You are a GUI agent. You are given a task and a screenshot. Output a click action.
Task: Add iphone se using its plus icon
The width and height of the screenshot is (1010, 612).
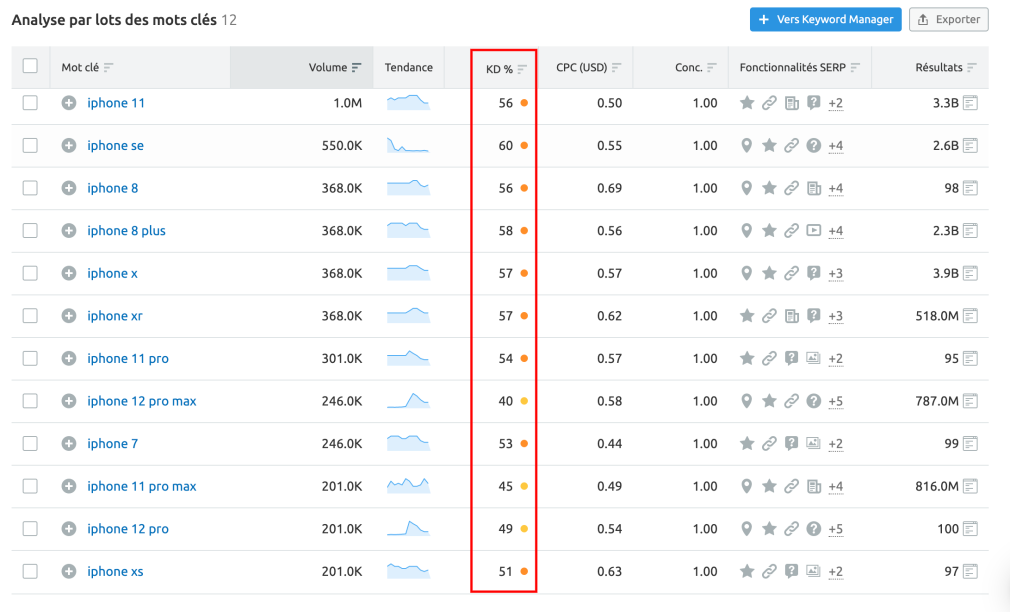pos(69,146)
